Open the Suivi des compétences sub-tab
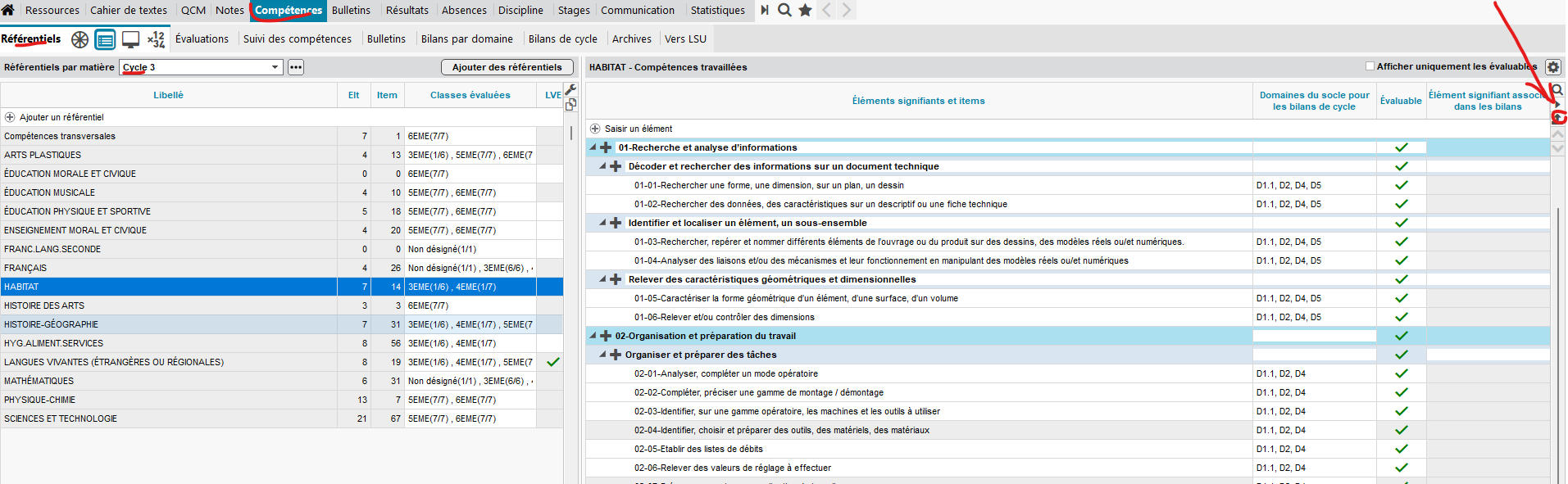 tap(298, 38)
